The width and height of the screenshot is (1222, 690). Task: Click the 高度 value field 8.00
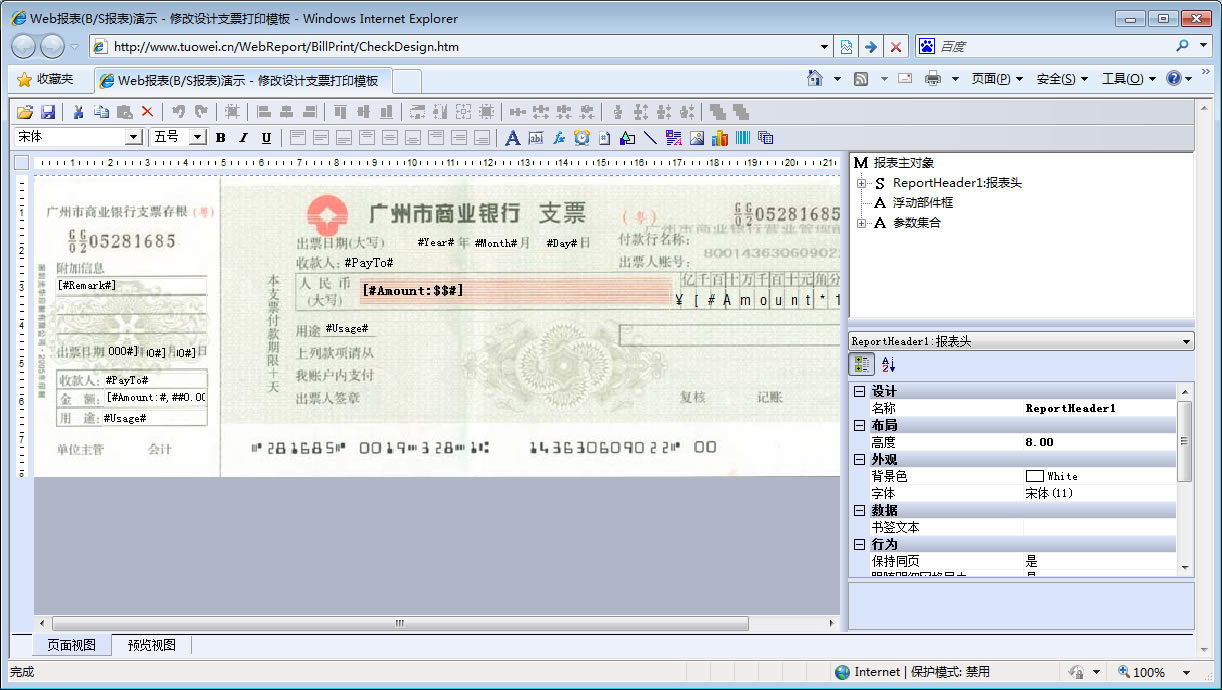(x=1040, y=442)
